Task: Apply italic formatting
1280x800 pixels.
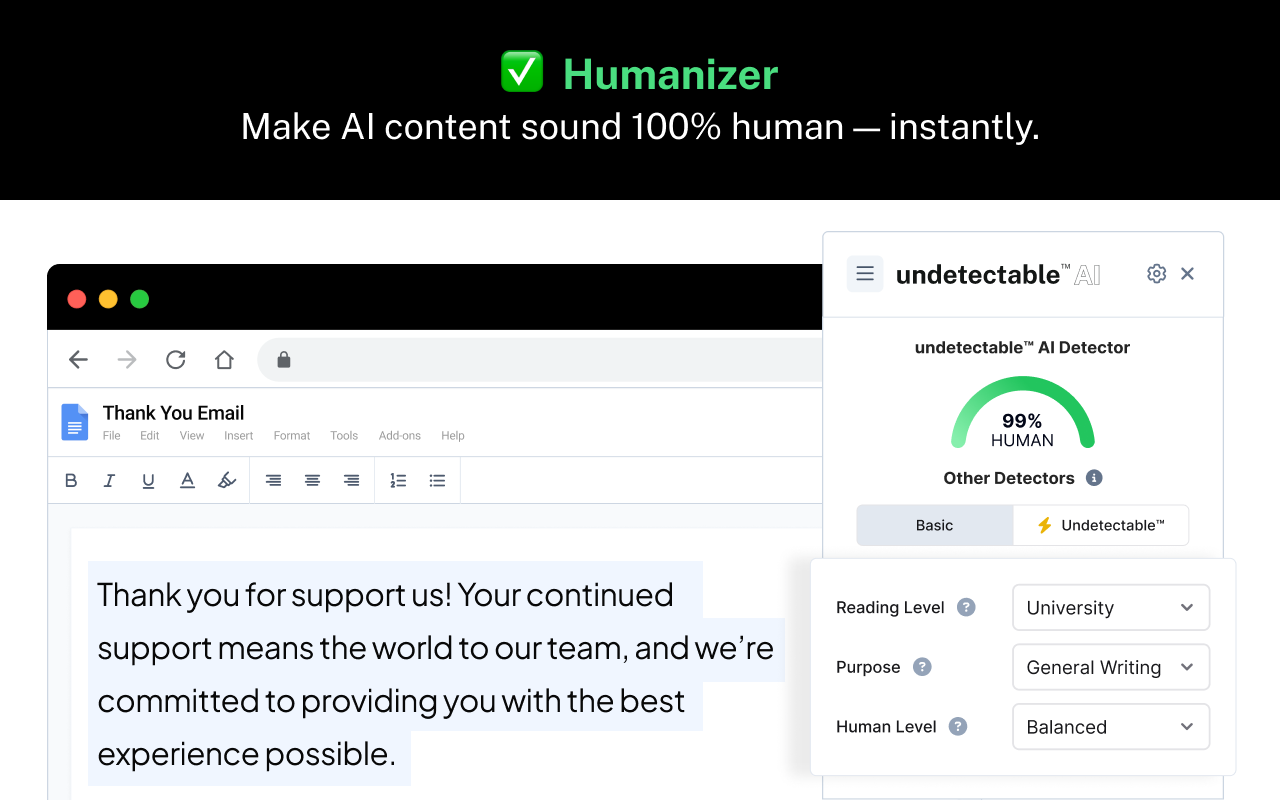Action: click(110, 480)
